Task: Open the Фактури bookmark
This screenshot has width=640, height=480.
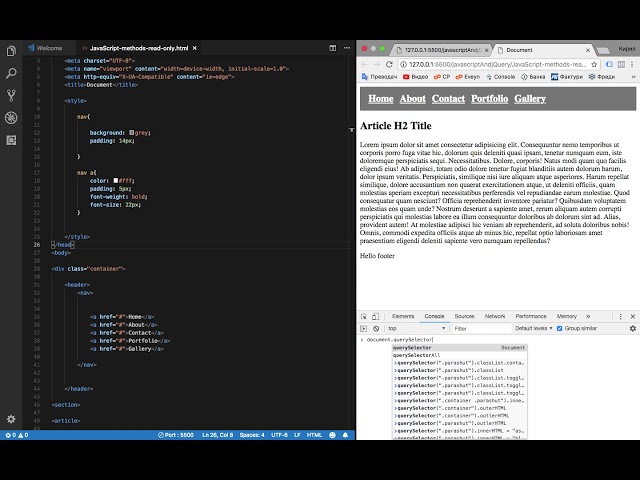Action: click(567, 77)
